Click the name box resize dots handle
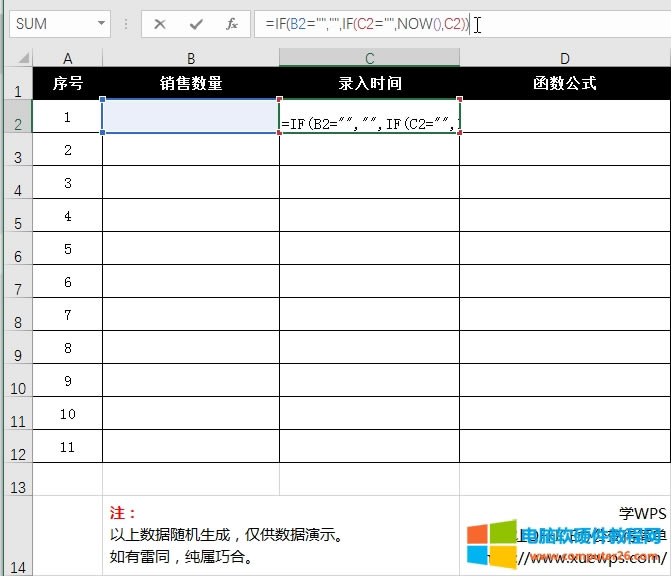Viewport: 671px width, 576px height. coord(126,24)
